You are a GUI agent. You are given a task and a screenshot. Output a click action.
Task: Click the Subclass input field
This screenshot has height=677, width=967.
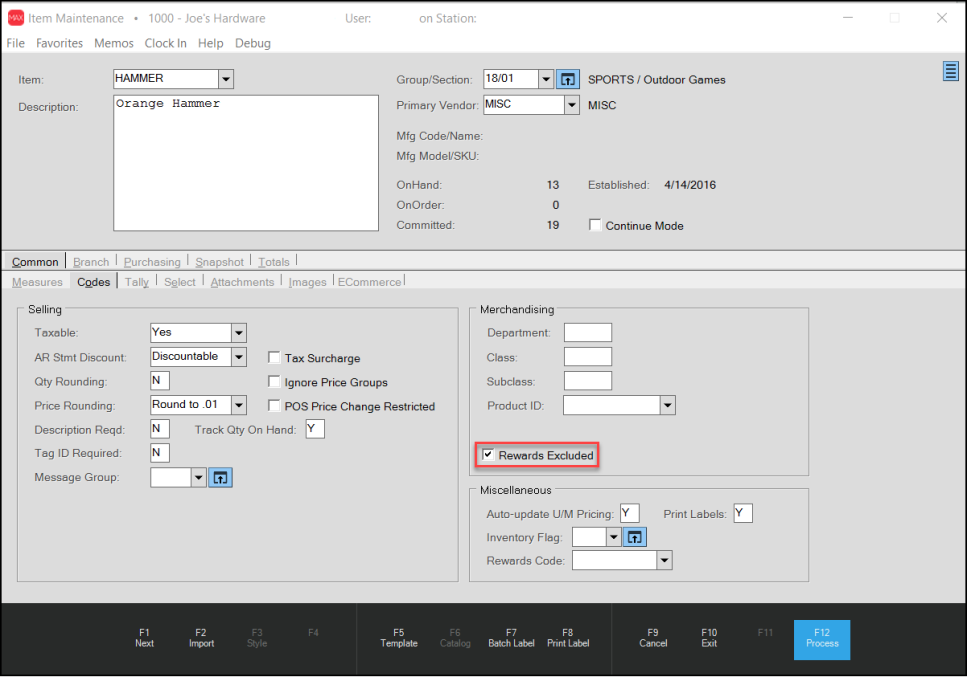[588, 381]
